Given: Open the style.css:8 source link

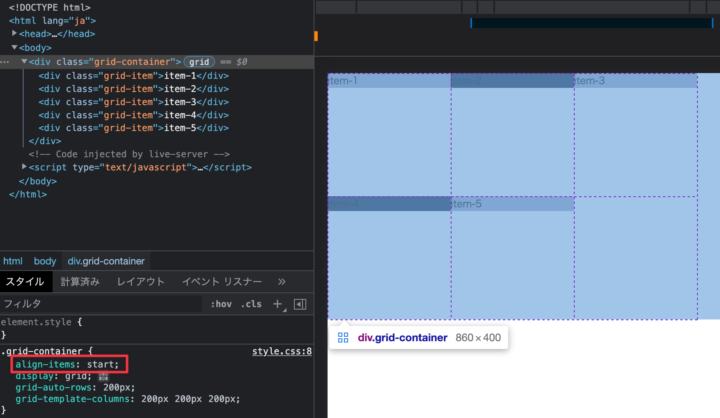Looking at the screenshot, I should point(281,351).
